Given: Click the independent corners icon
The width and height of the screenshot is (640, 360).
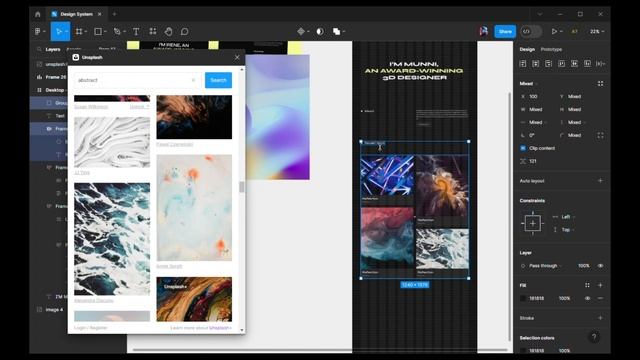Looking at the screenshot, I should tap(600, 135).
